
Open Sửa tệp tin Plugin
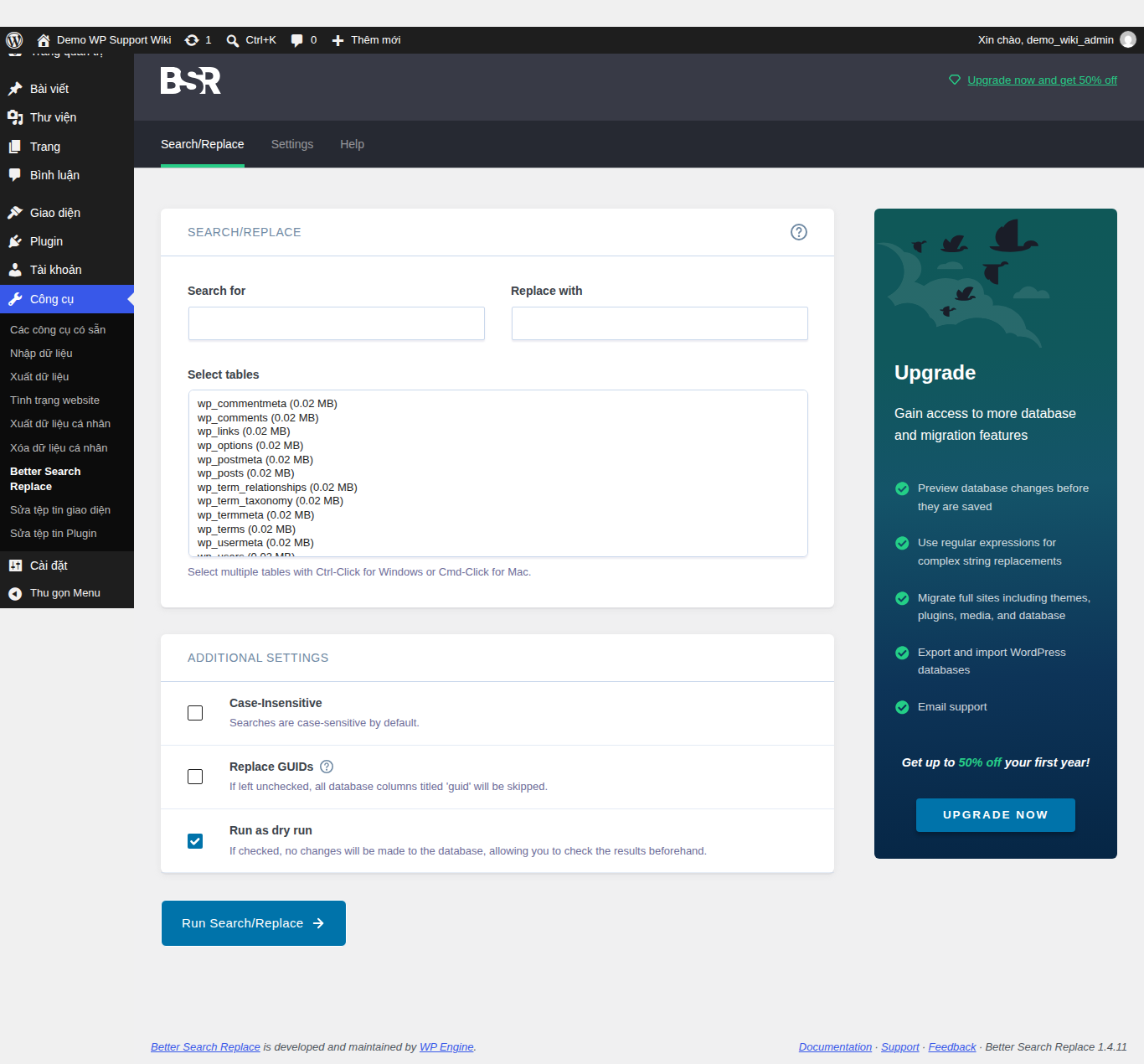click(x=54, y=534)
